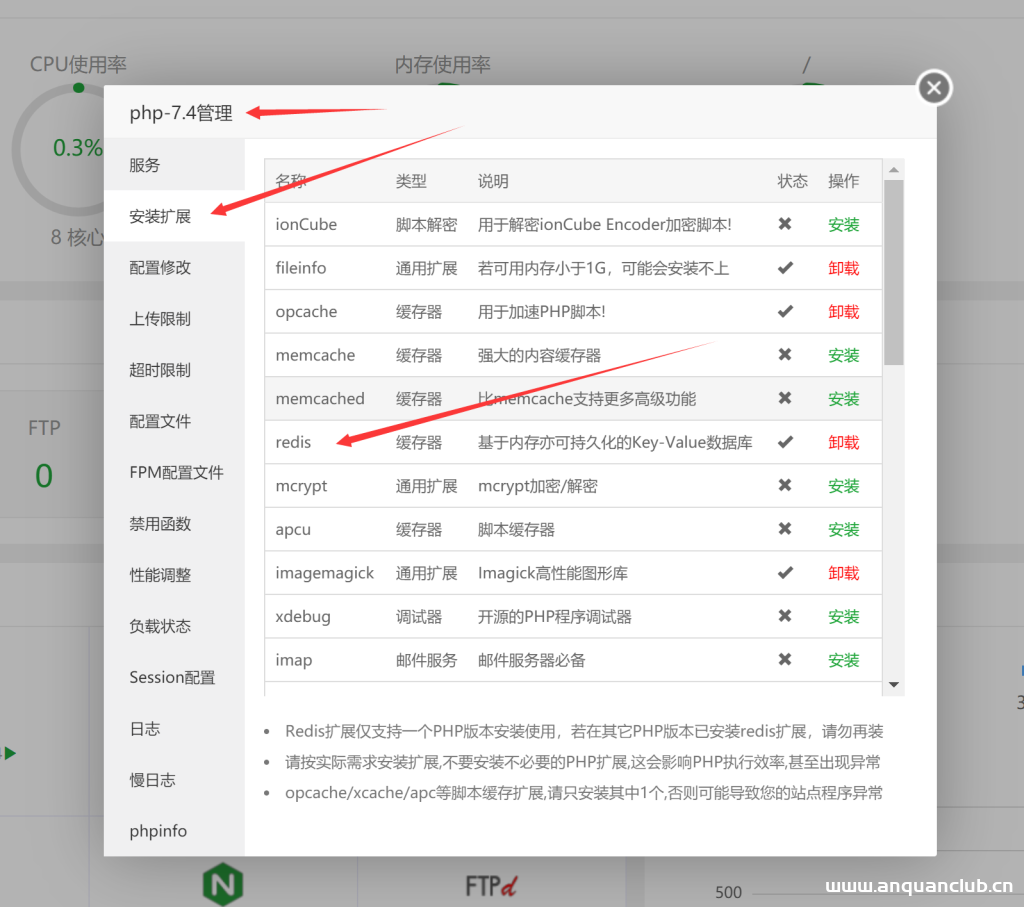Uninstall the redis extension
1024x907 pixels.
[843, 442]
